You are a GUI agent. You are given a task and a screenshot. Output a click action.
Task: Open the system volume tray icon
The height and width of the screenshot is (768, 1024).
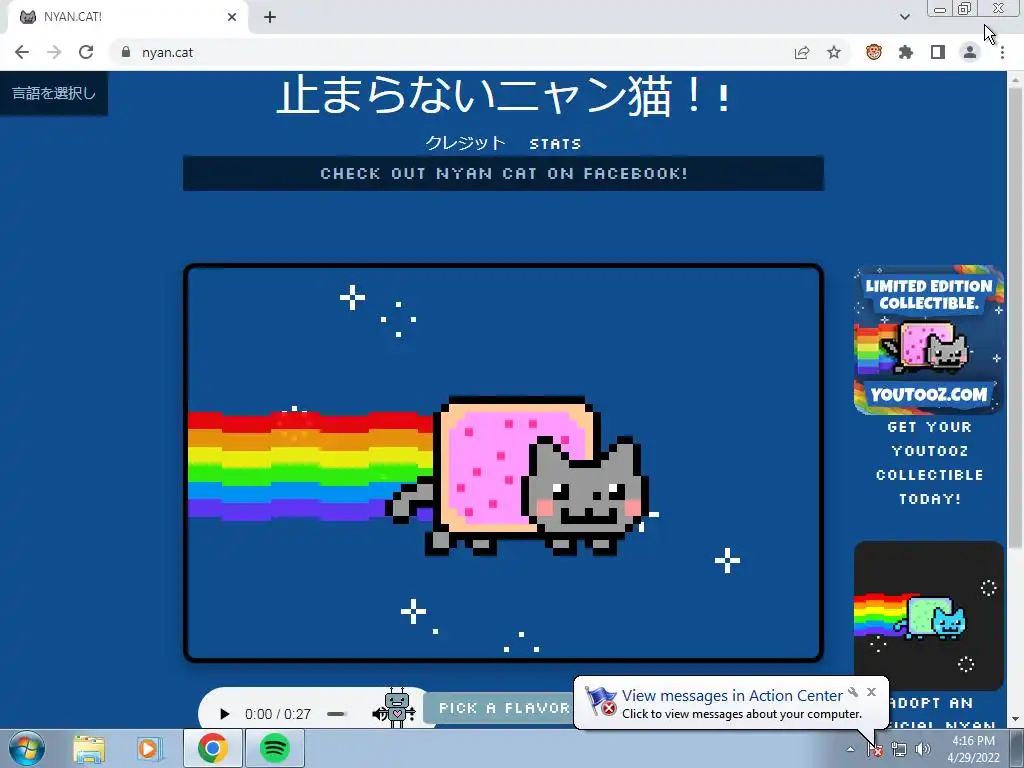click(x=922, y=749)
